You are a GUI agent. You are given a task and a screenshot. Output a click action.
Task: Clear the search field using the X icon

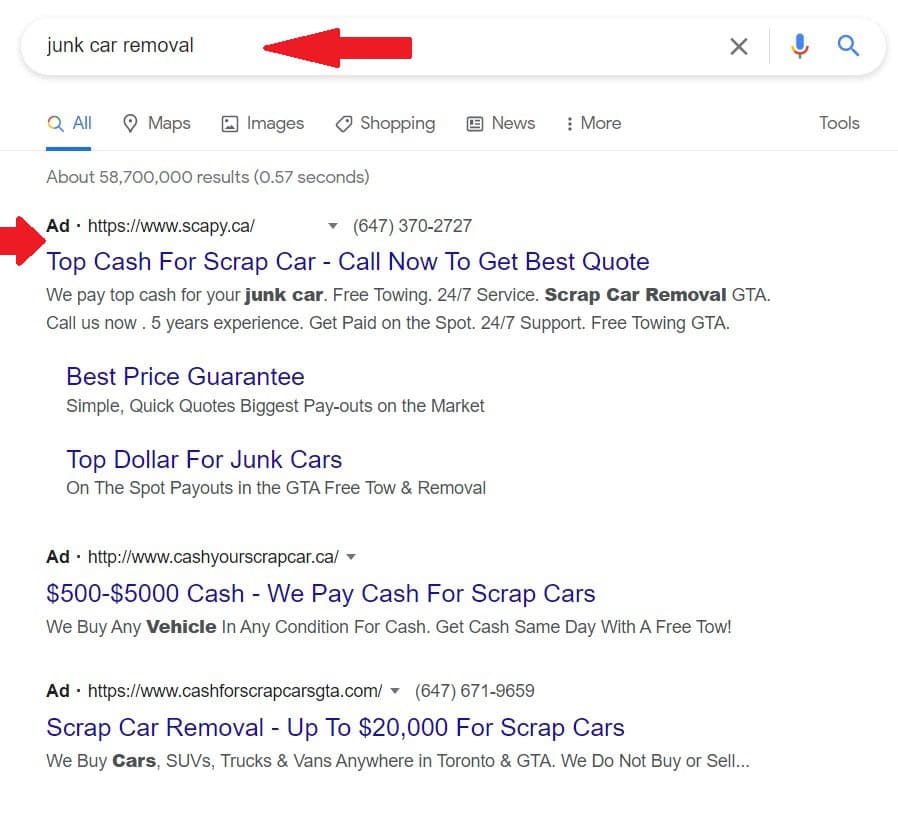click(x=739, y=45)
